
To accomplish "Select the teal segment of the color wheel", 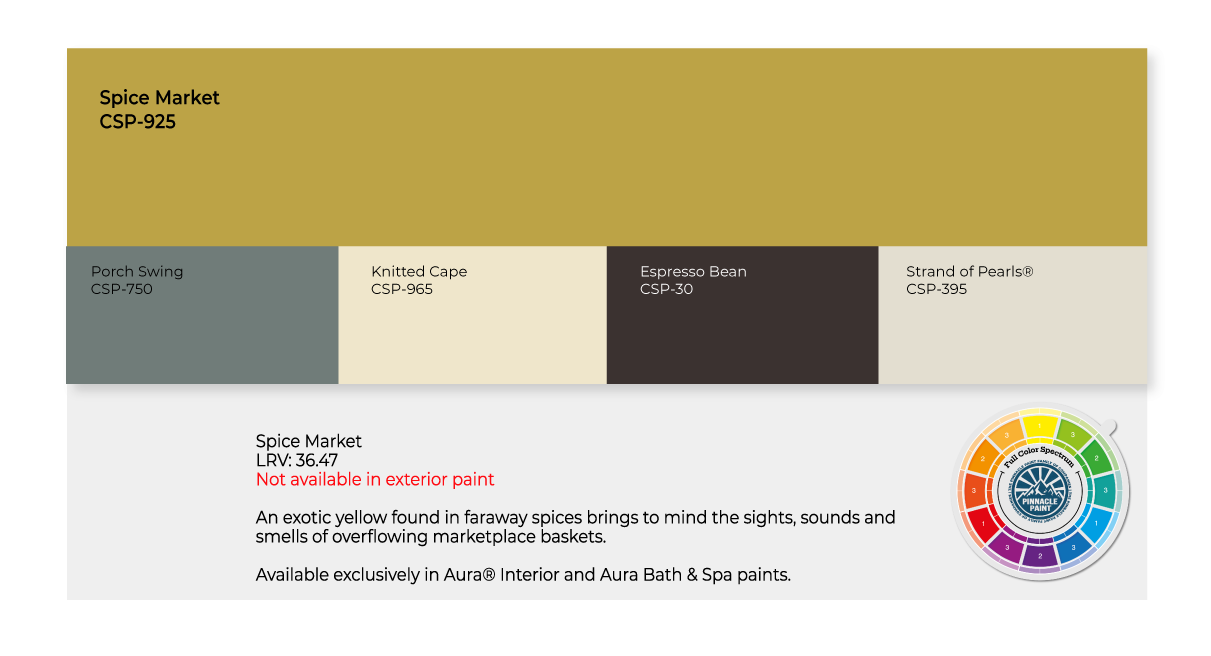I will pos(1103,489).
